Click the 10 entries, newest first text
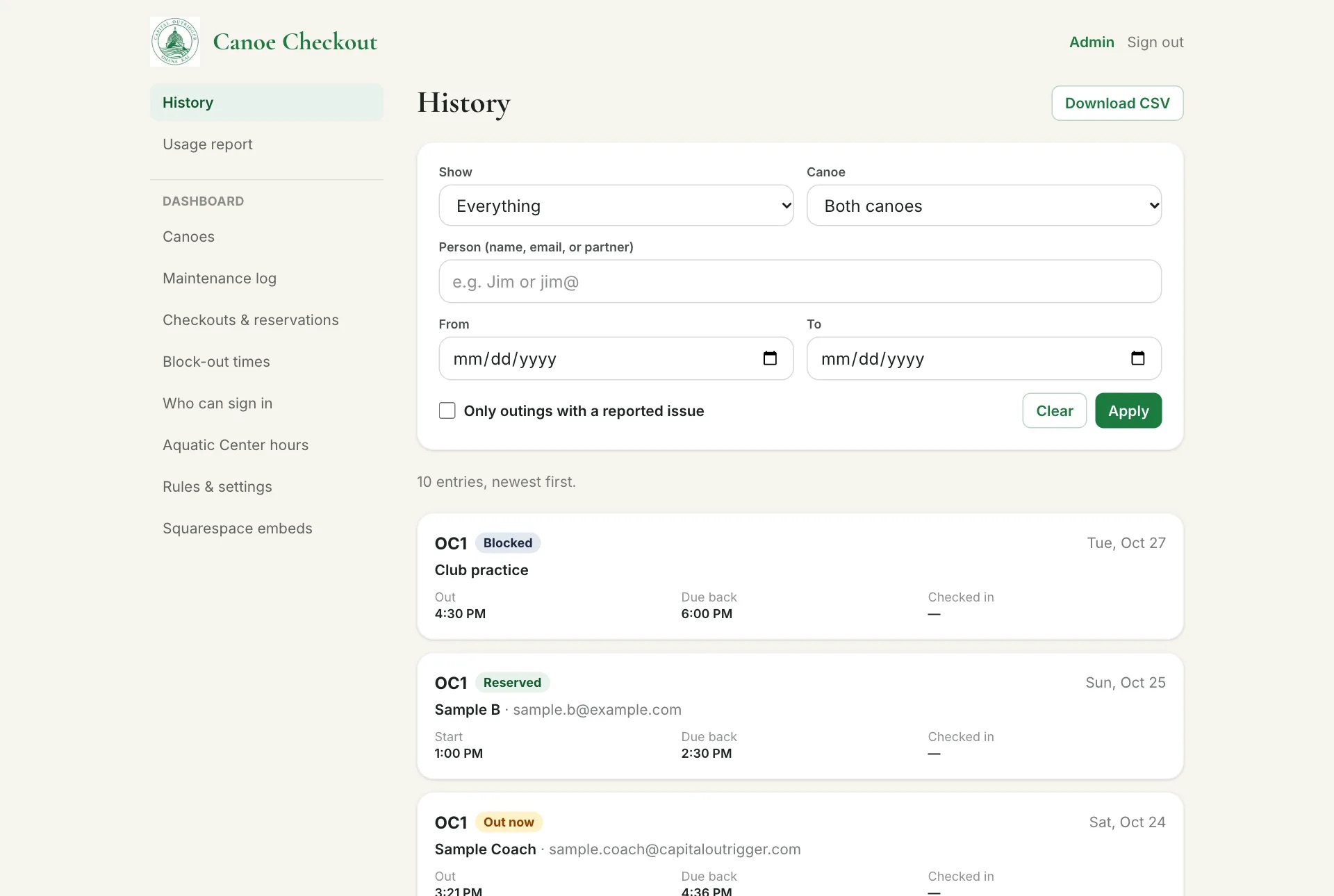1334x896 pixels. click(496, 482)
